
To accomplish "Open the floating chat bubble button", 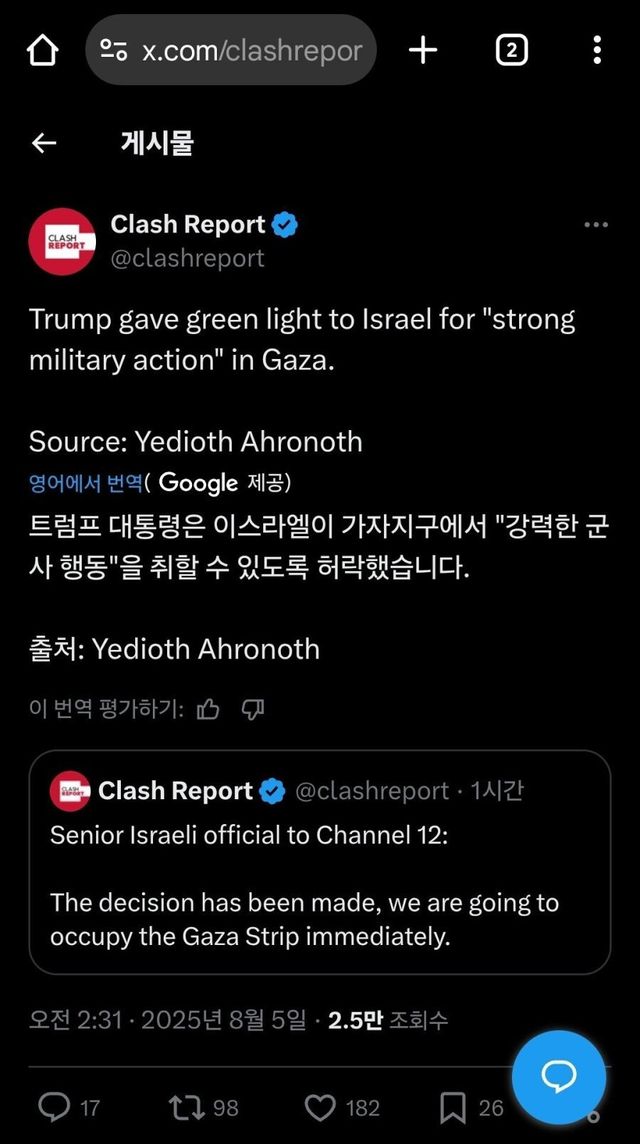I will tap(558, 1077).
